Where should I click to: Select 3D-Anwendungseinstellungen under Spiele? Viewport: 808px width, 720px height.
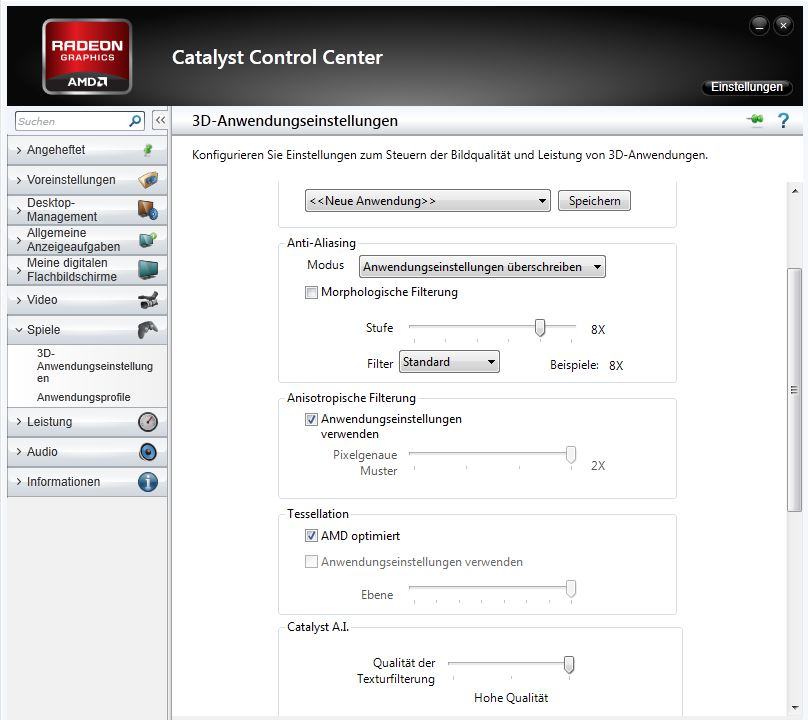pyautogui.click(x=95, y=366)
